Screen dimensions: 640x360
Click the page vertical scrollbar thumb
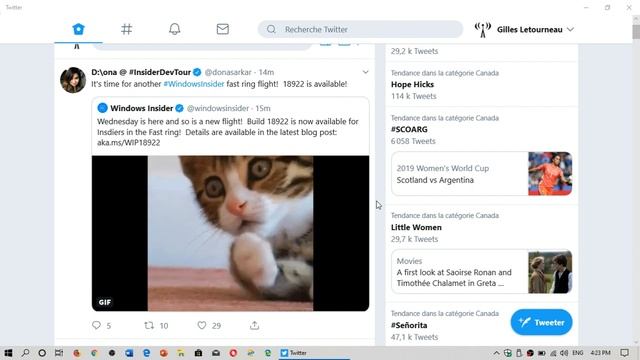(x=636, y=31)
